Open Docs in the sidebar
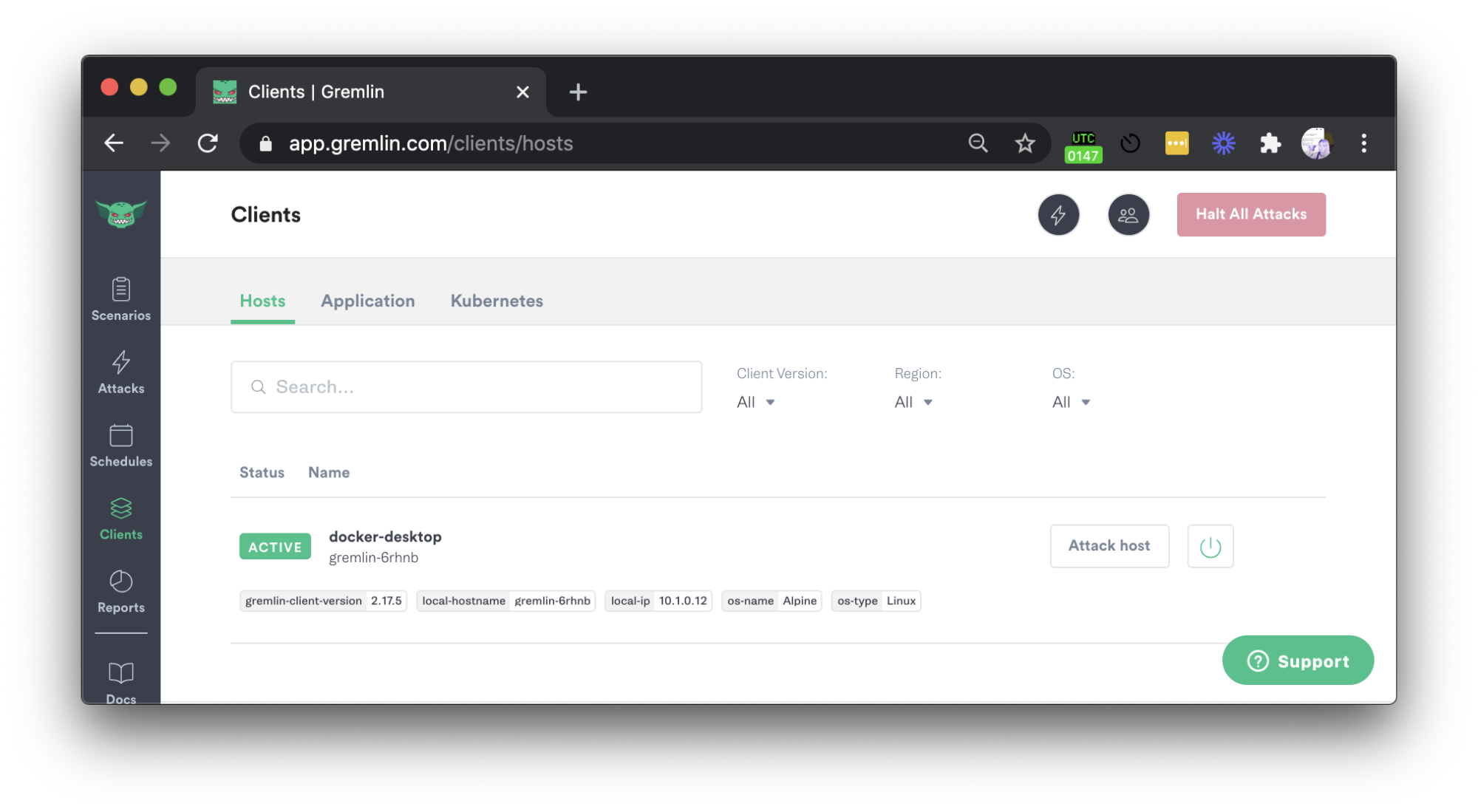 tap(121, 683)
